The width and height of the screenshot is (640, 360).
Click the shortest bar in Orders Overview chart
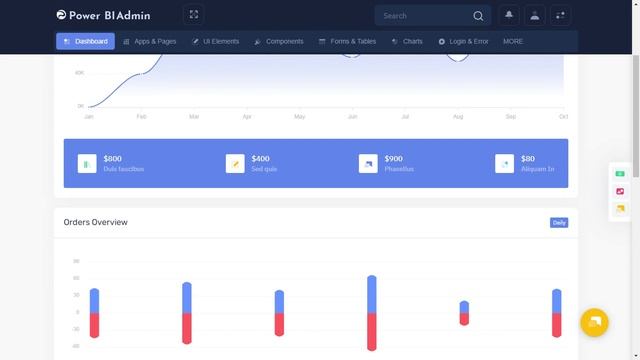pos(464,313)
